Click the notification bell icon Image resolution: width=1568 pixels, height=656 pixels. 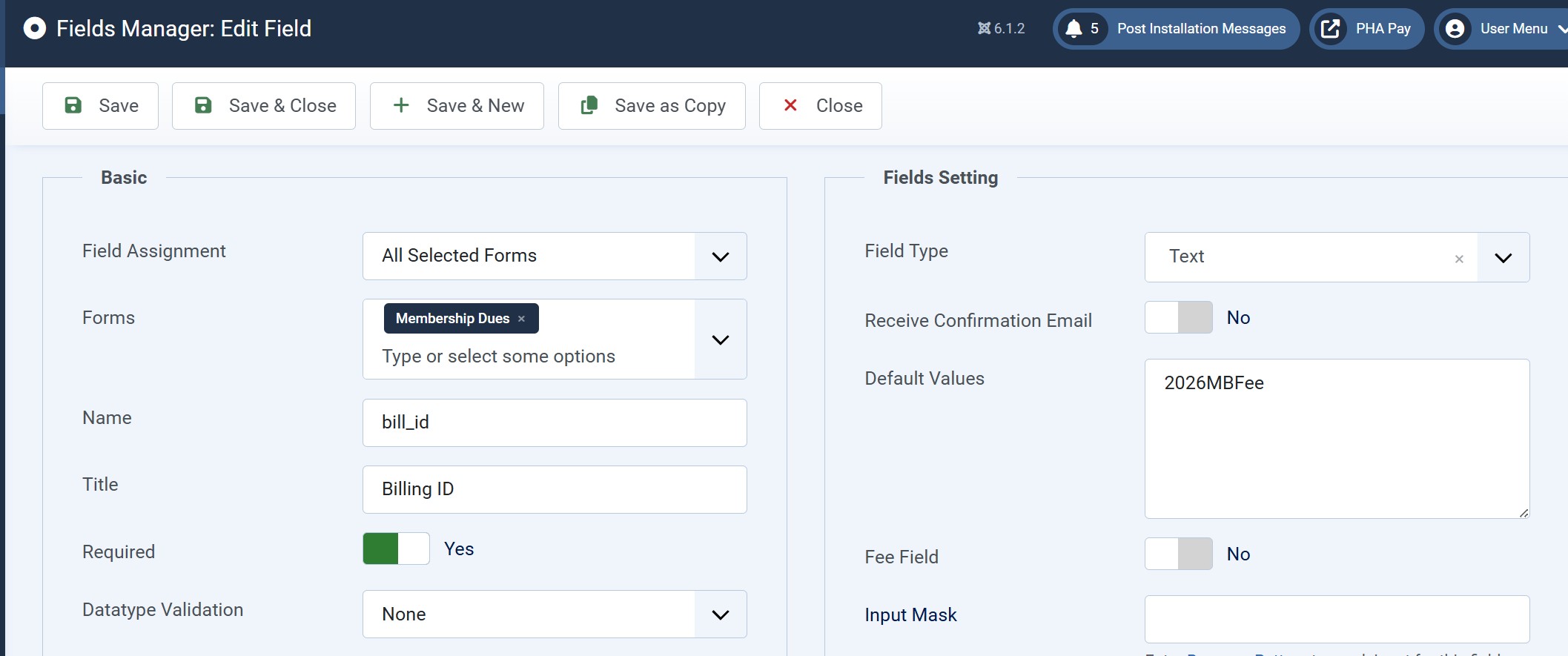pyautogui.click(x=1073, y=29)
